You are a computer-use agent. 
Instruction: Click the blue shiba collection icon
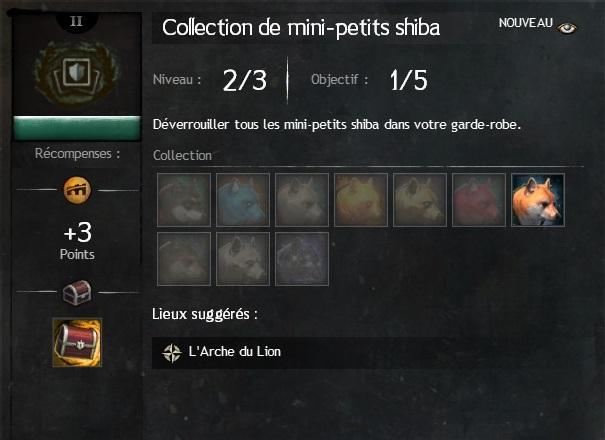(243, 200)
